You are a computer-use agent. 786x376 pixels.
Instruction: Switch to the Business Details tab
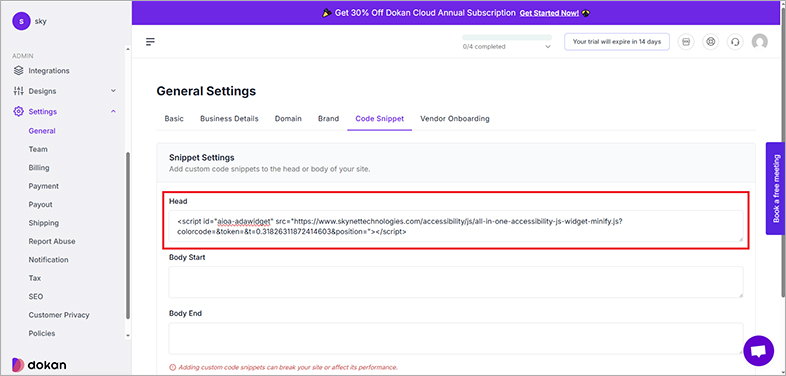(x=229, y=119)
